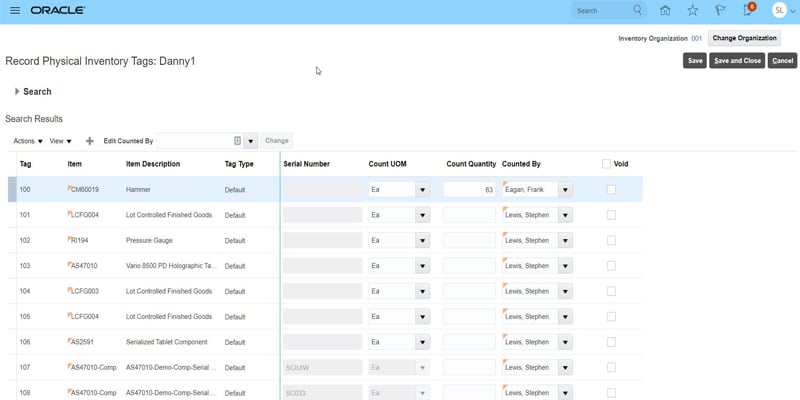Open the SL user avatar menu

click(x=780, y=10)
